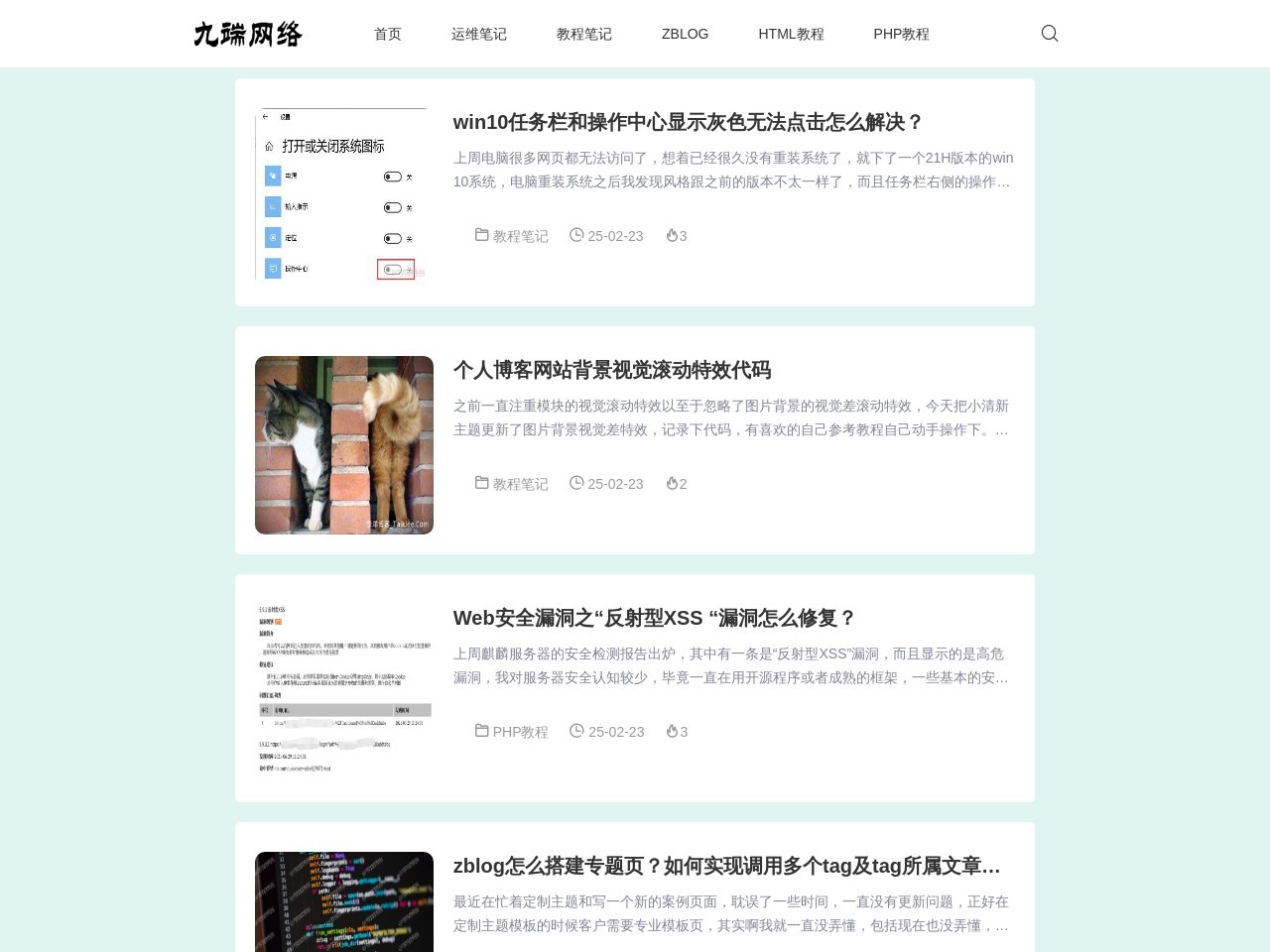Click the fire icon showing 3 on win10 article

(x=672, y=235)
